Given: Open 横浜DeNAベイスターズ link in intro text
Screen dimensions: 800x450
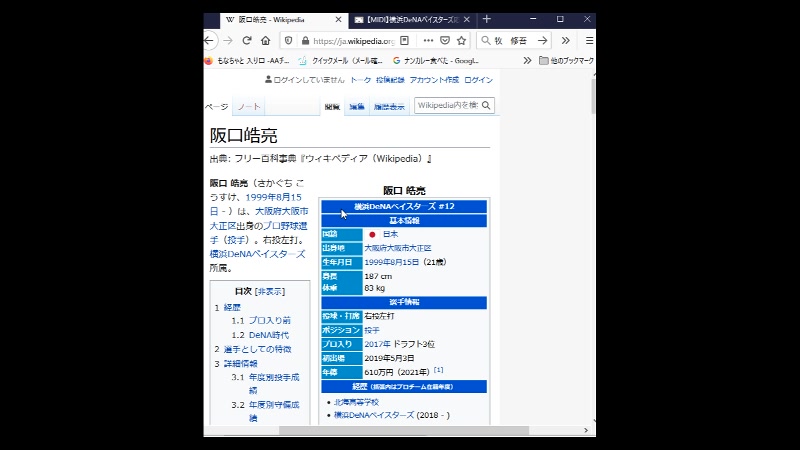Looking at the screenshot, I should 257,254.
